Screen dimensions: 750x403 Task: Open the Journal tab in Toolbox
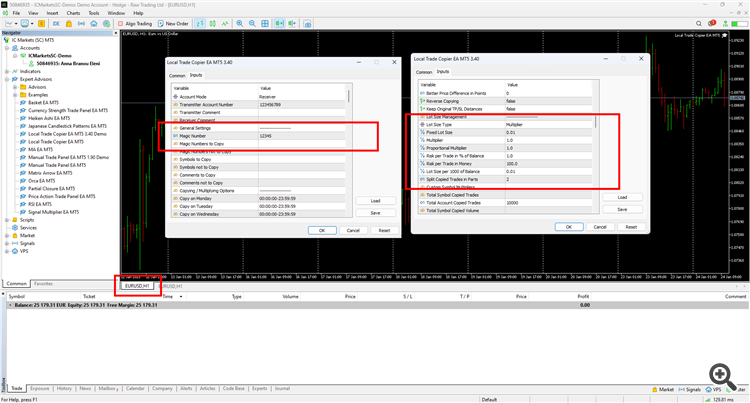coord(282,388)
